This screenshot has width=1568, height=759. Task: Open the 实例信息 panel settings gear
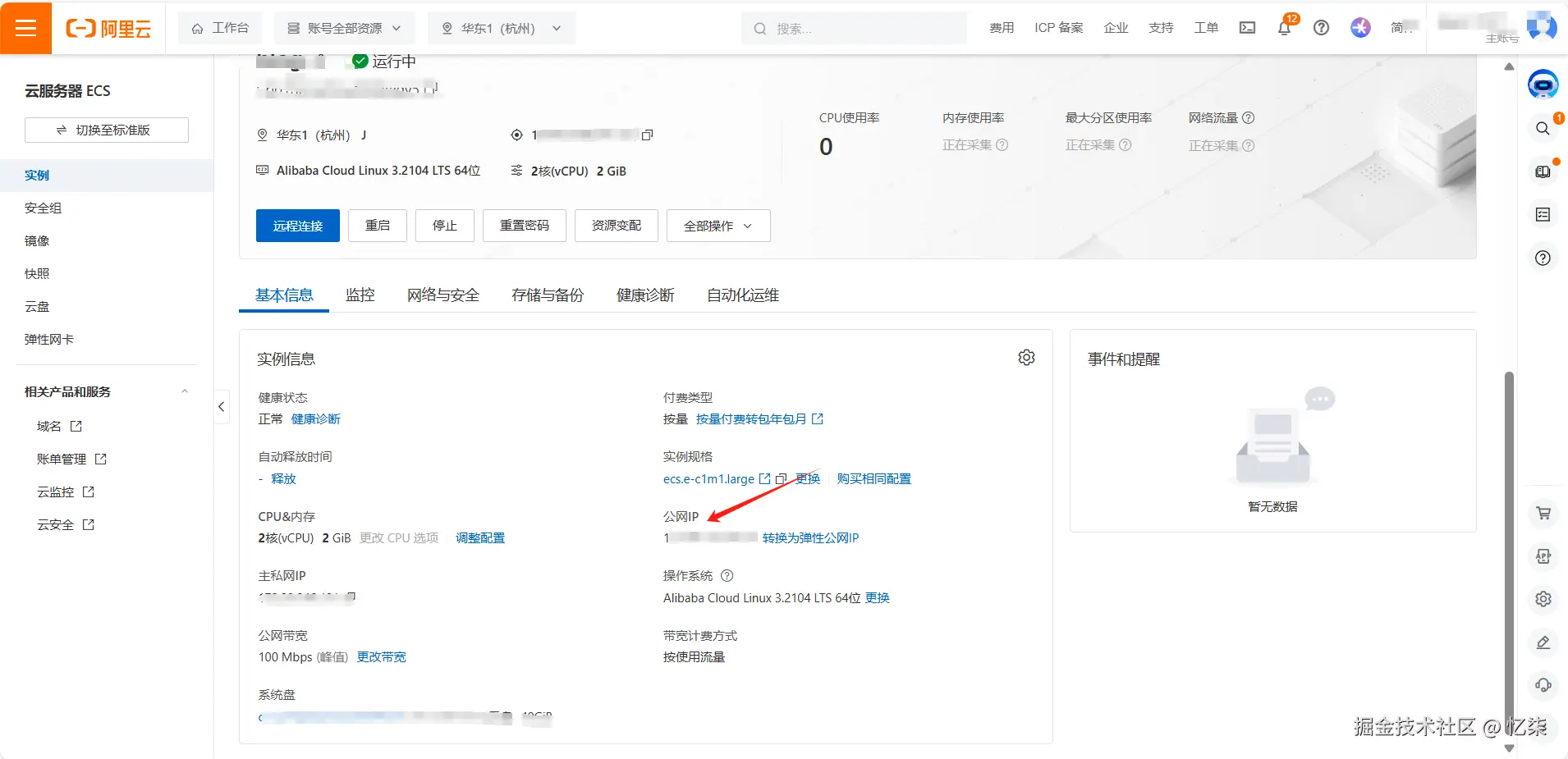click(x=1026, y=358)
